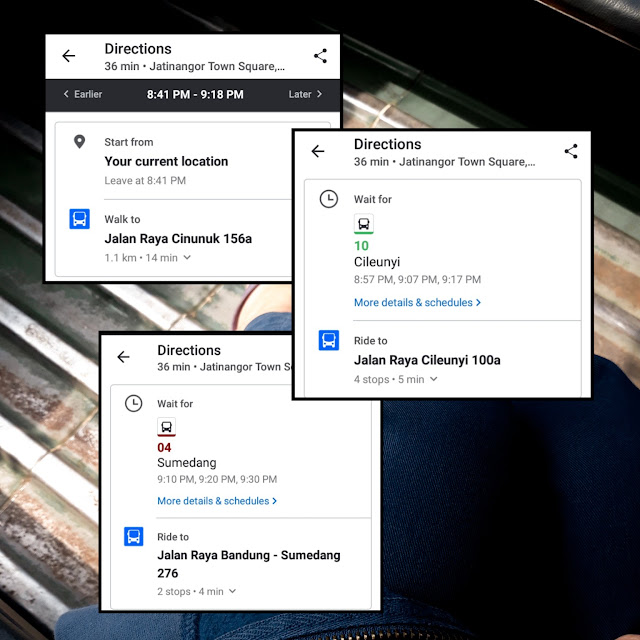Tap the clock icon beside Wait for Cileunyi
The height and width of the screenshot is (640, 640).
point(329,199)
